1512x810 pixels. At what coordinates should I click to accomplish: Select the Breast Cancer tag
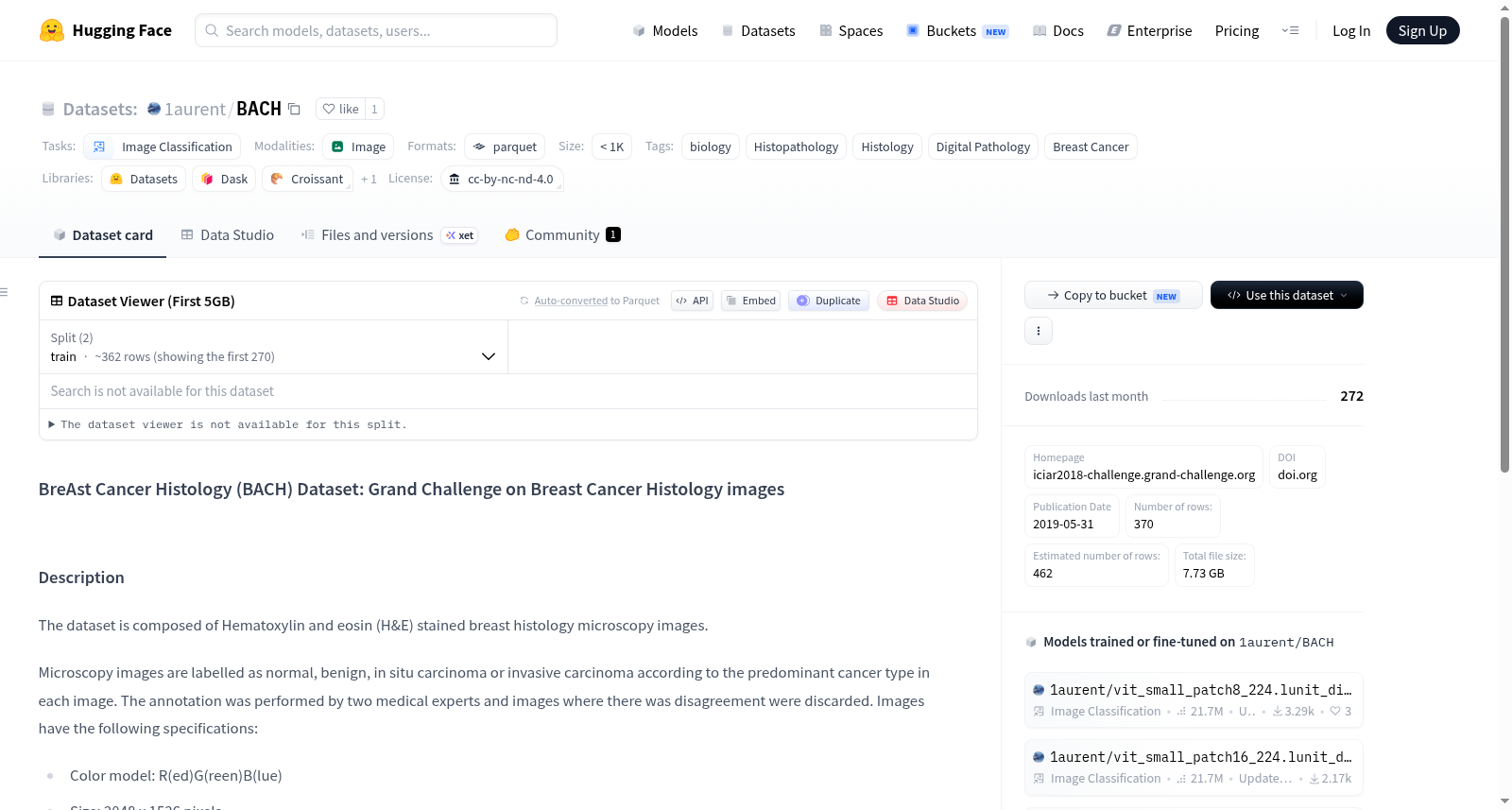pyautogui.click(x=1091, y=146)
